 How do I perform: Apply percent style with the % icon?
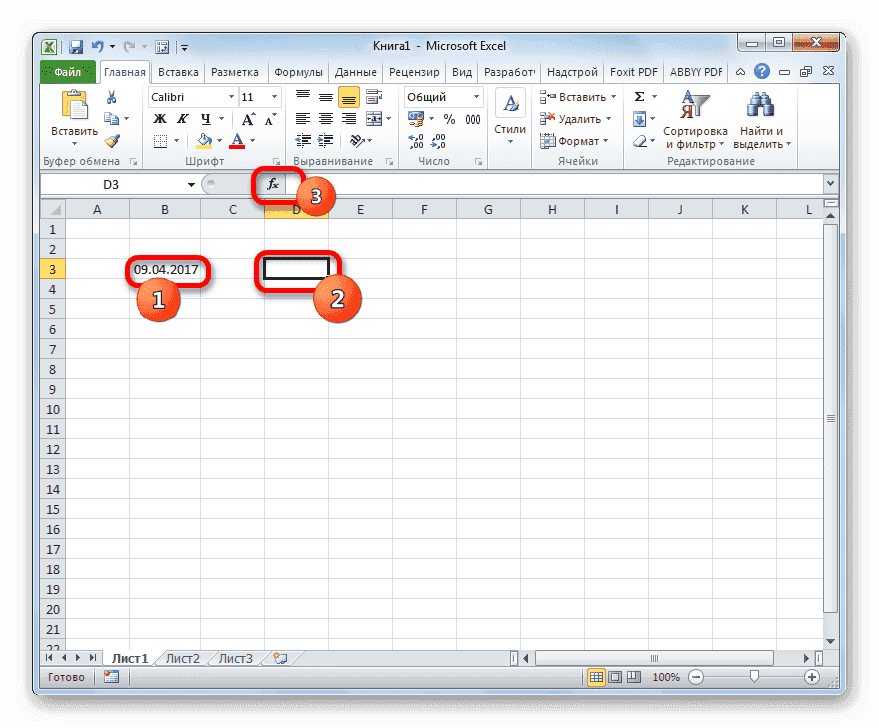450,118
